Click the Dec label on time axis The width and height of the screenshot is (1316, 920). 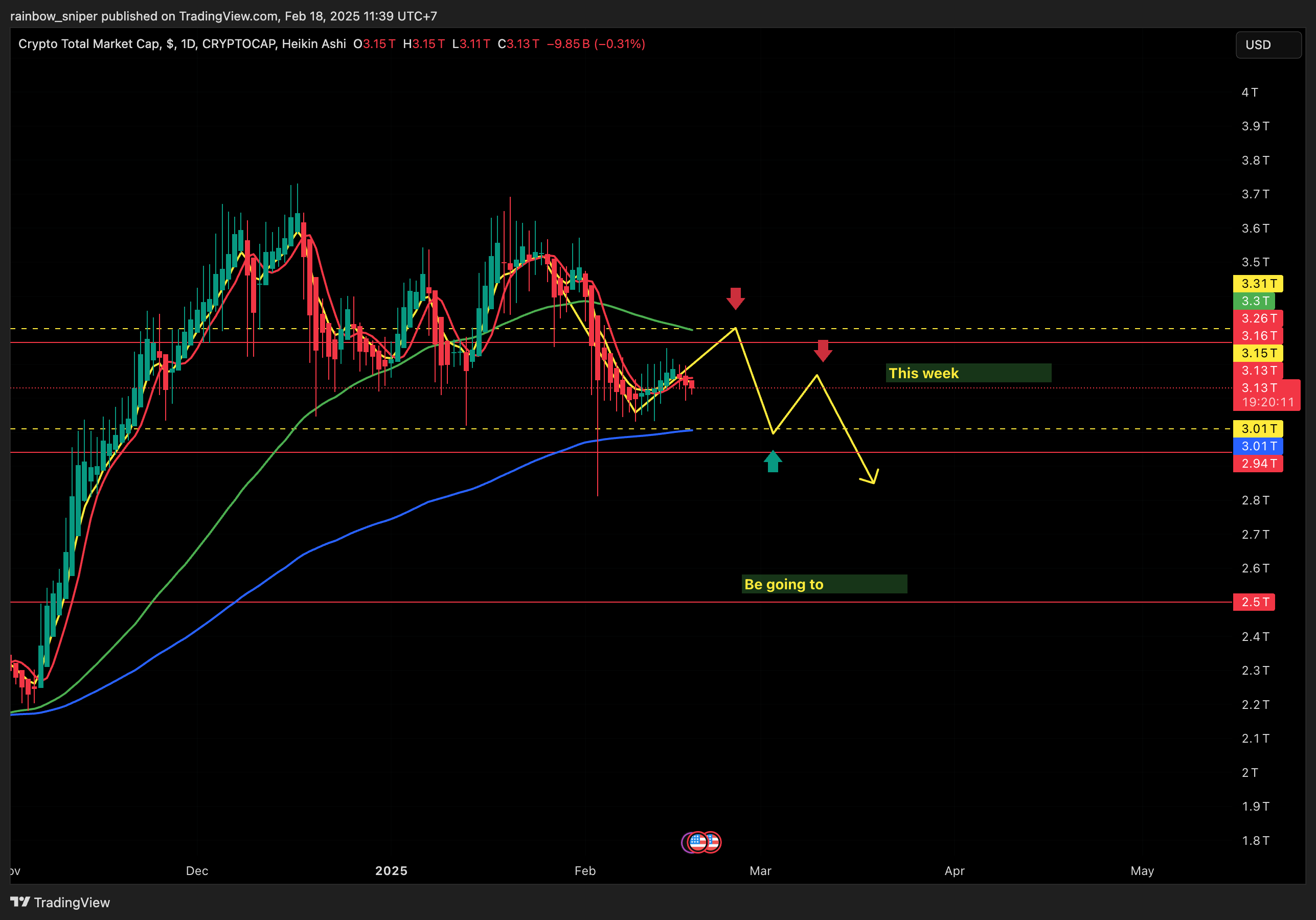click(x=197, y=871)
